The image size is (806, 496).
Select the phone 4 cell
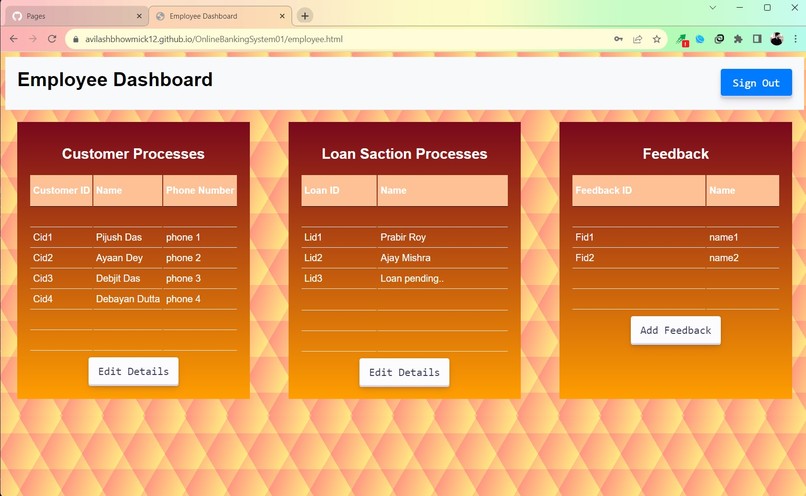click(200, 299)
